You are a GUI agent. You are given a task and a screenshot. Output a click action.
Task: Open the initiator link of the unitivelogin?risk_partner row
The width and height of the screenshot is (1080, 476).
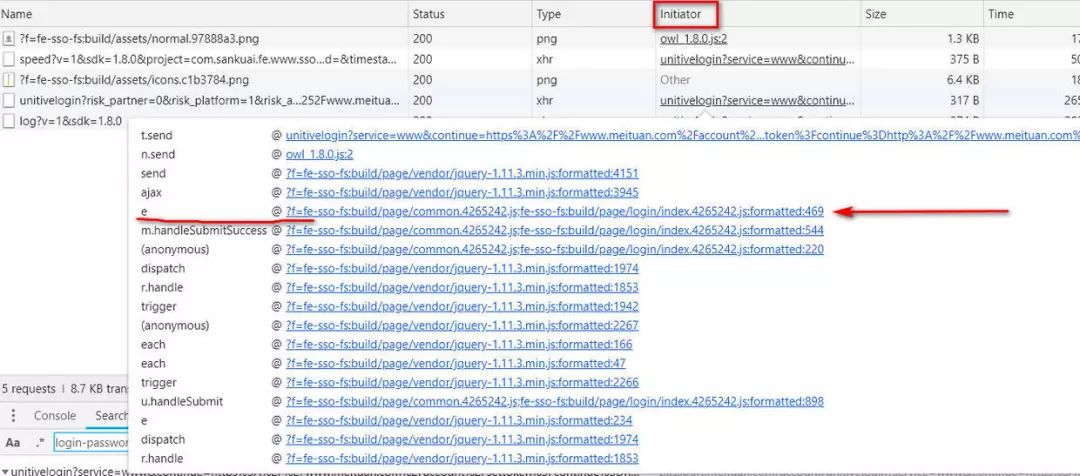[758, 101]
